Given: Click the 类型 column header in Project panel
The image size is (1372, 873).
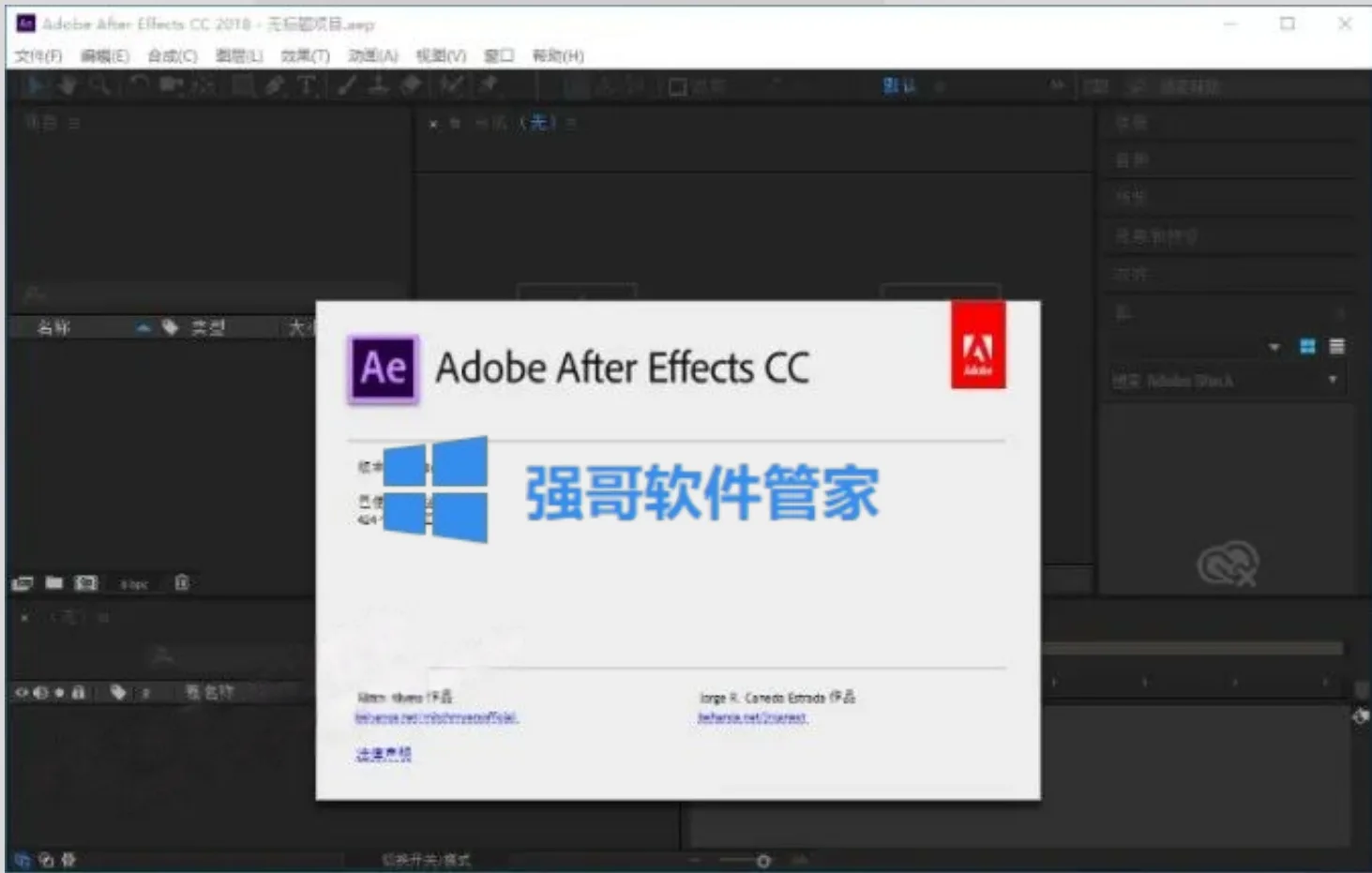Looking at the screenshot, I should tap(208, 327).
